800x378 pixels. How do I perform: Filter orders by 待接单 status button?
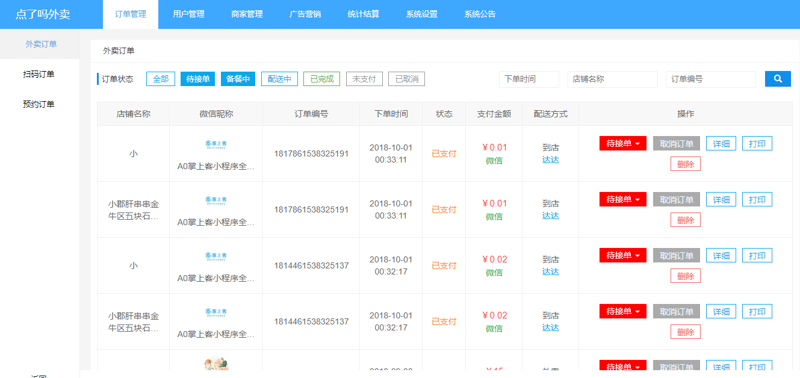pos(197,79)
